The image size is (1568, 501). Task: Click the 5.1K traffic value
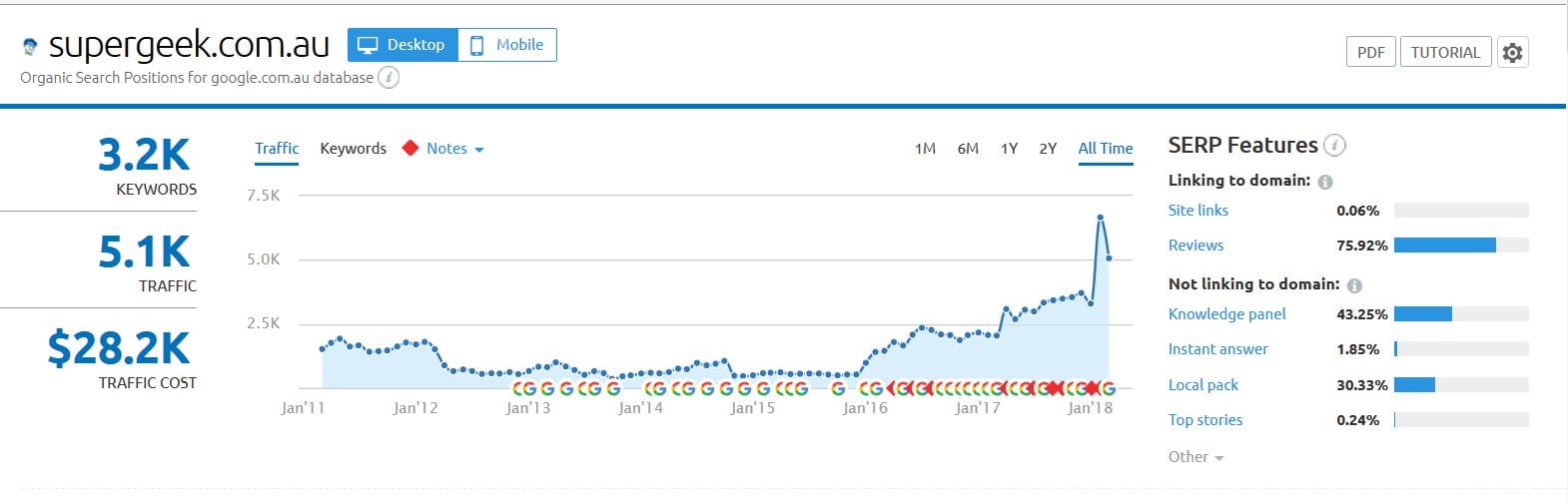(144, 251)
